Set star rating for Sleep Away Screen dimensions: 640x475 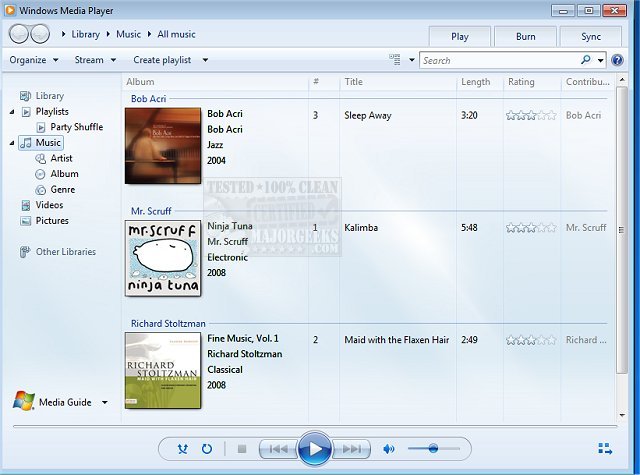tap(531, 115)
